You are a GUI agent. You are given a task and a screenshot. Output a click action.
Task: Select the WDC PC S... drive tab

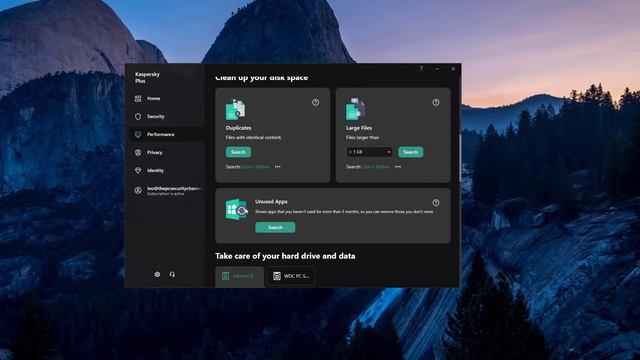click(x=291, y=276)
